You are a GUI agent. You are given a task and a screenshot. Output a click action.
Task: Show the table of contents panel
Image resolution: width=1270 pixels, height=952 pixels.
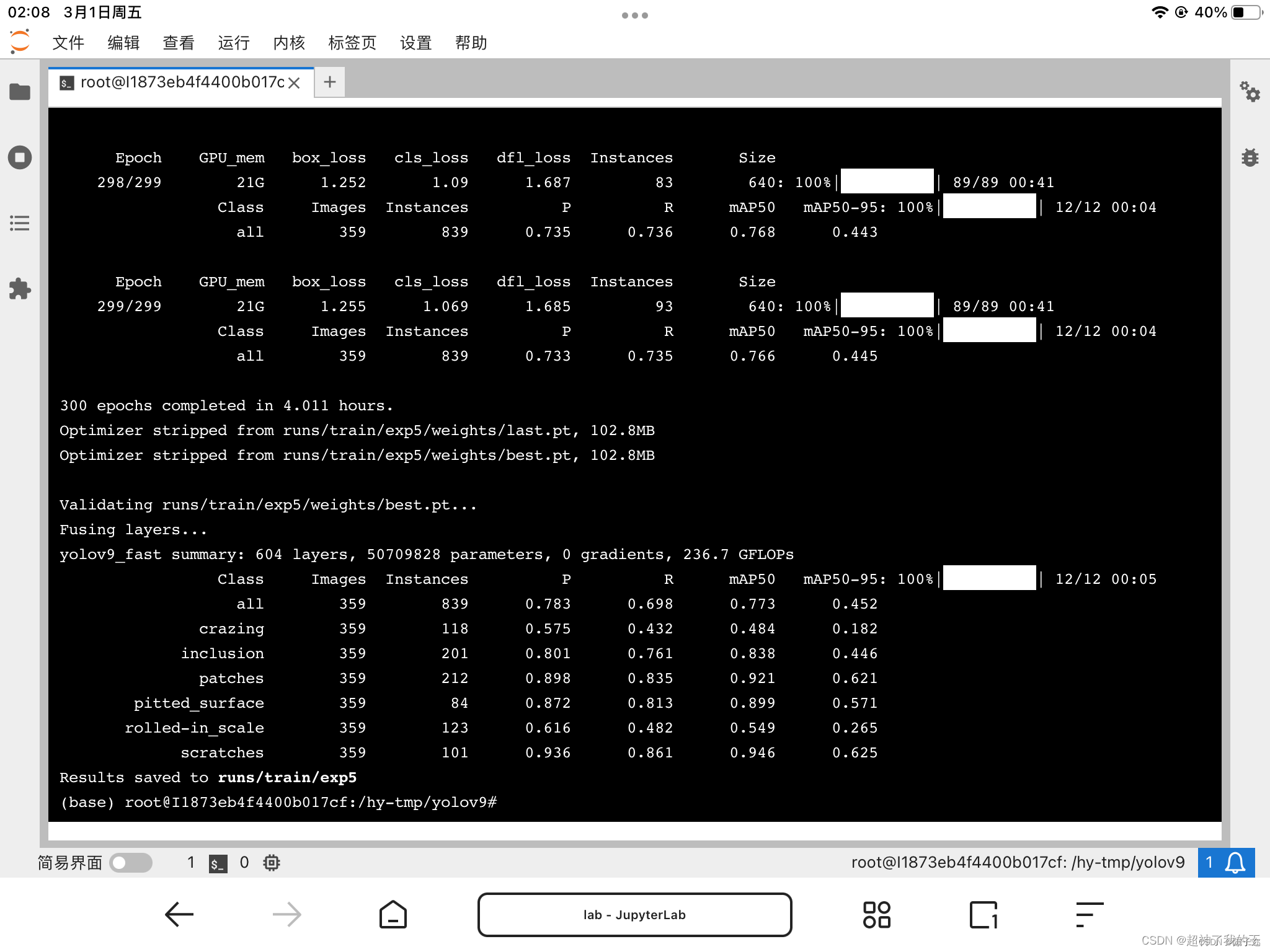click(x=20, y=223)
